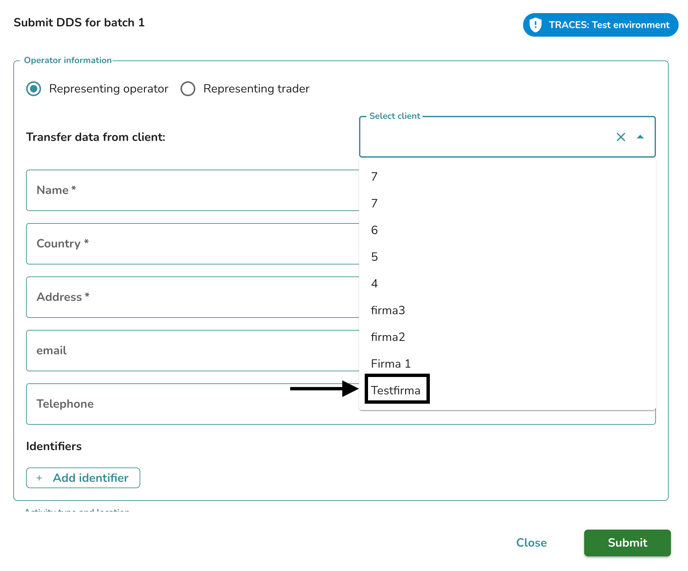The image size is (688, 571).
Task: Collapse the Select client dropdown arrow
Action: (640, 137)
